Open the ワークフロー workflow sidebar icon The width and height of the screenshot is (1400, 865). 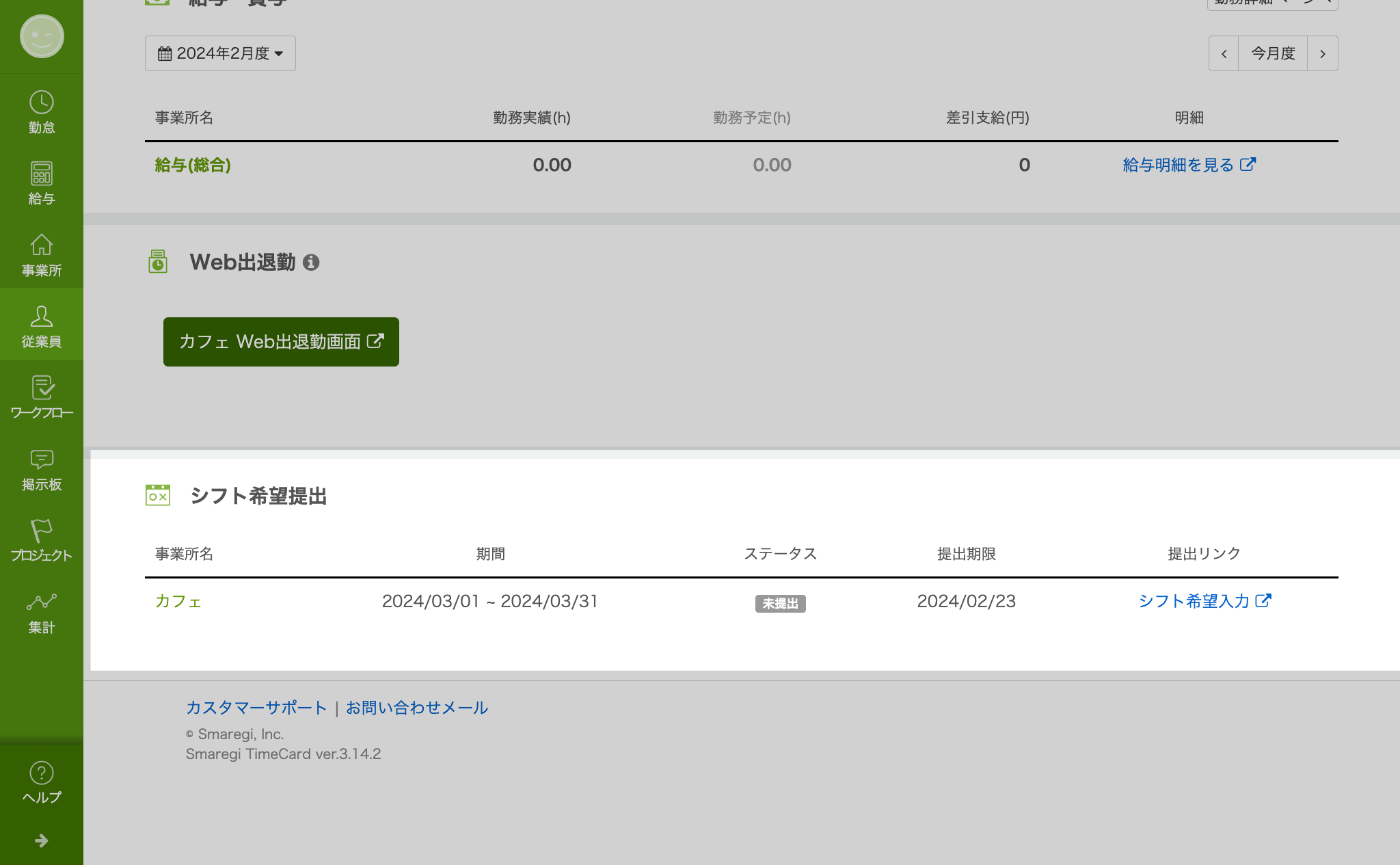click(x=42, y=397)
